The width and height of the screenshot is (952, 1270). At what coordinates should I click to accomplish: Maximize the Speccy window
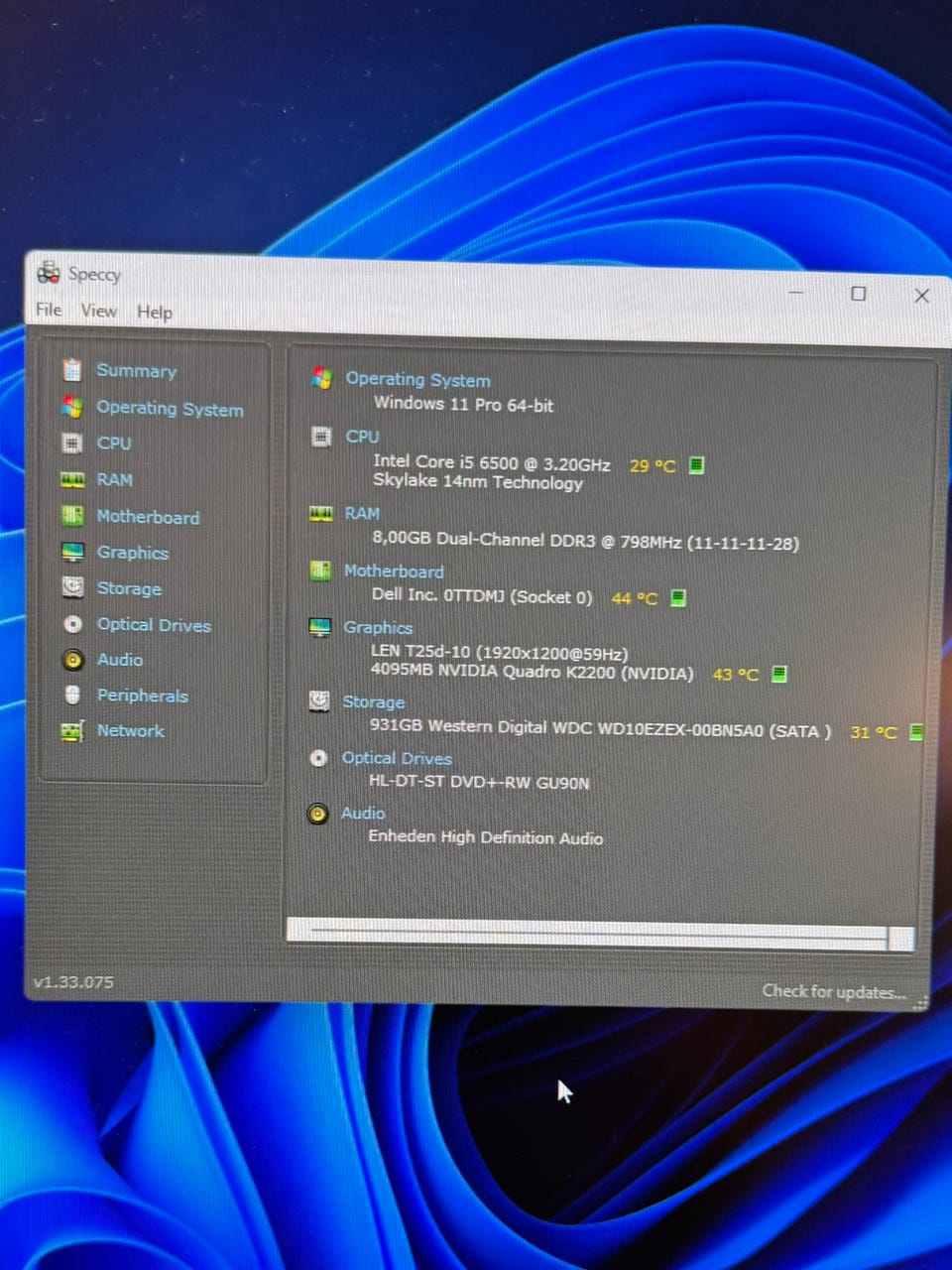click(x=858, y=294)
